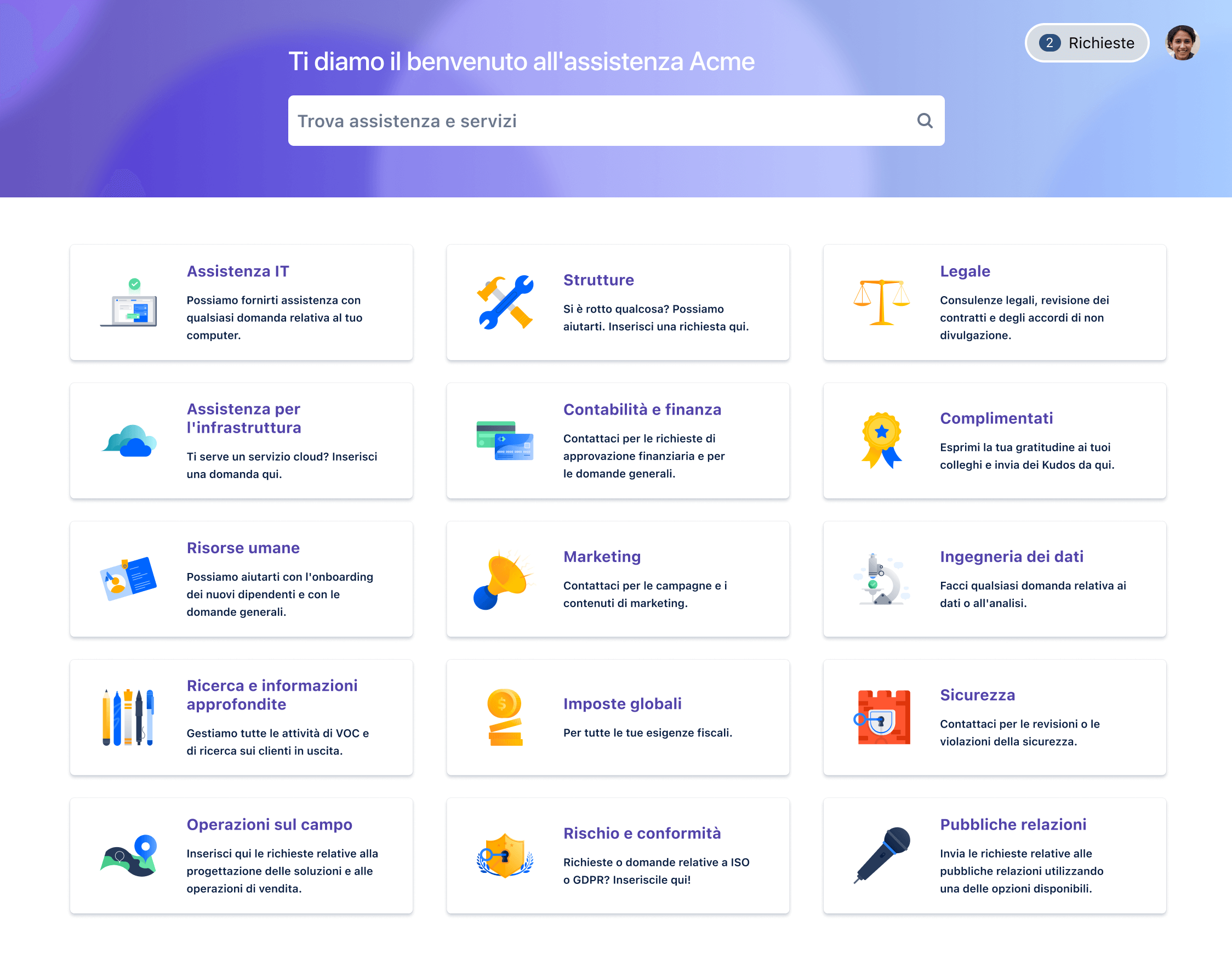Click the red castle Sicurezza icon
Screen dimensions: 1232x976
[x=882, y=717]
